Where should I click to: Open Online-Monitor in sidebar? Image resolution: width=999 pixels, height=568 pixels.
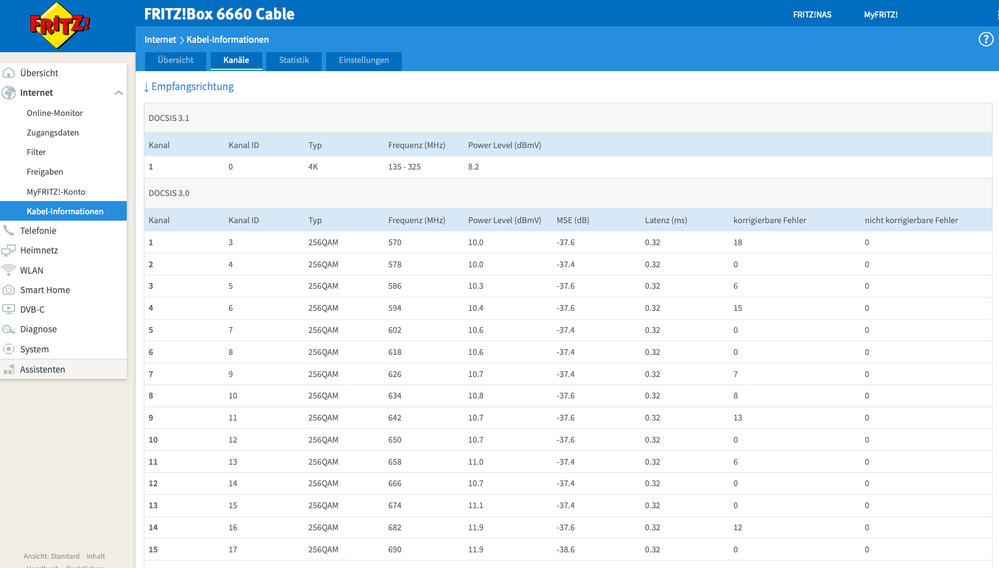[x=55, y=113]
